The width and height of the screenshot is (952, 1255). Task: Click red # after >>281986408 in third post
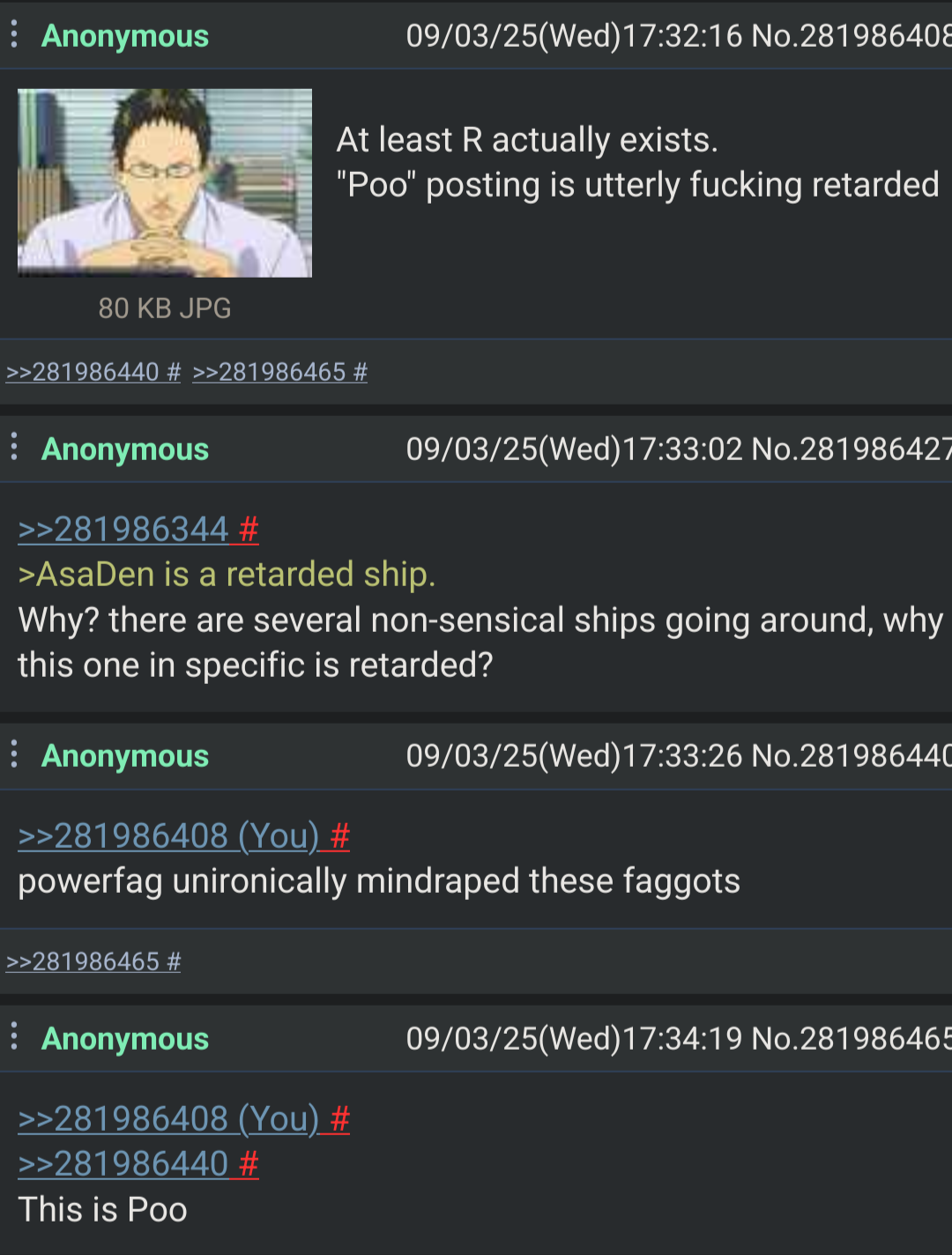tap(340, 835)
